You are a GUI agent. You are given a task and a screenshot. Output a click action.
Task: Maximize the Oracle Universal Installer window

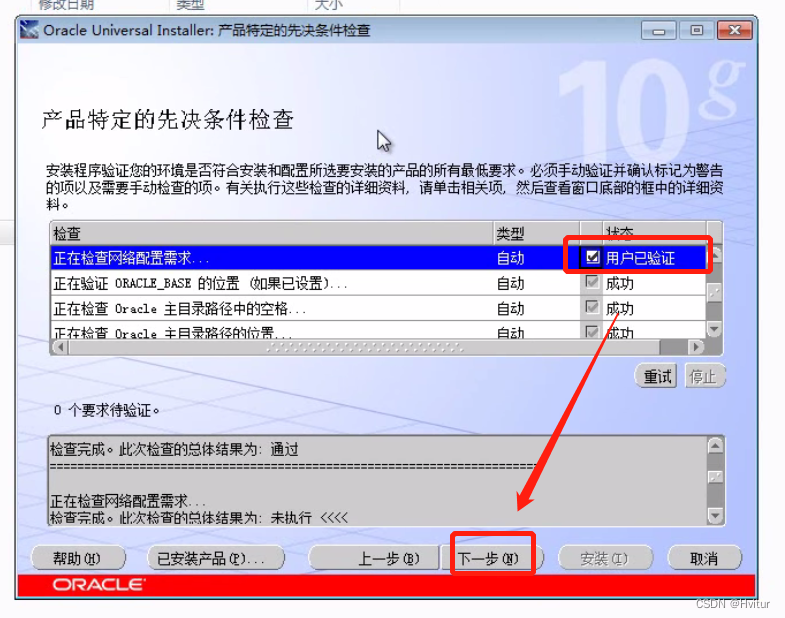tap(696, 31)
